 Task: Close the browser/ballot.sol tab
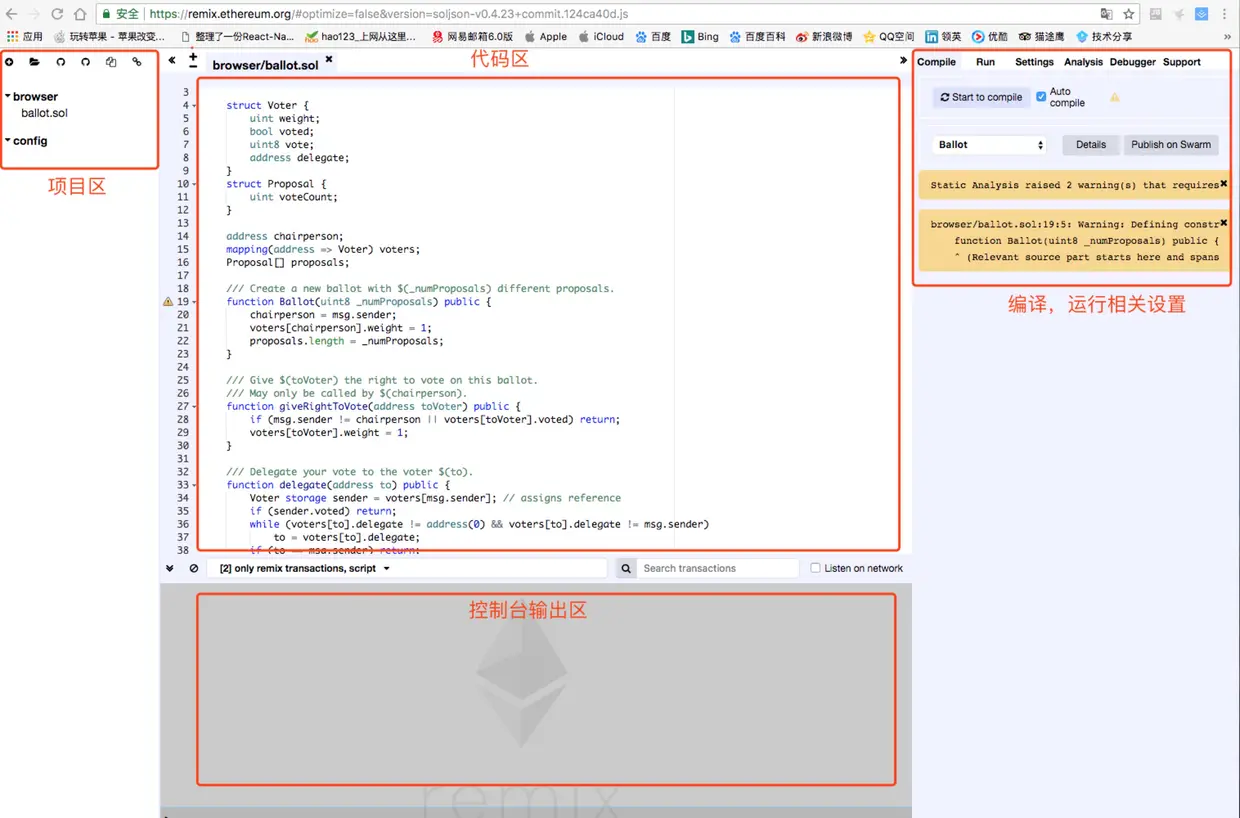(329, 60)
